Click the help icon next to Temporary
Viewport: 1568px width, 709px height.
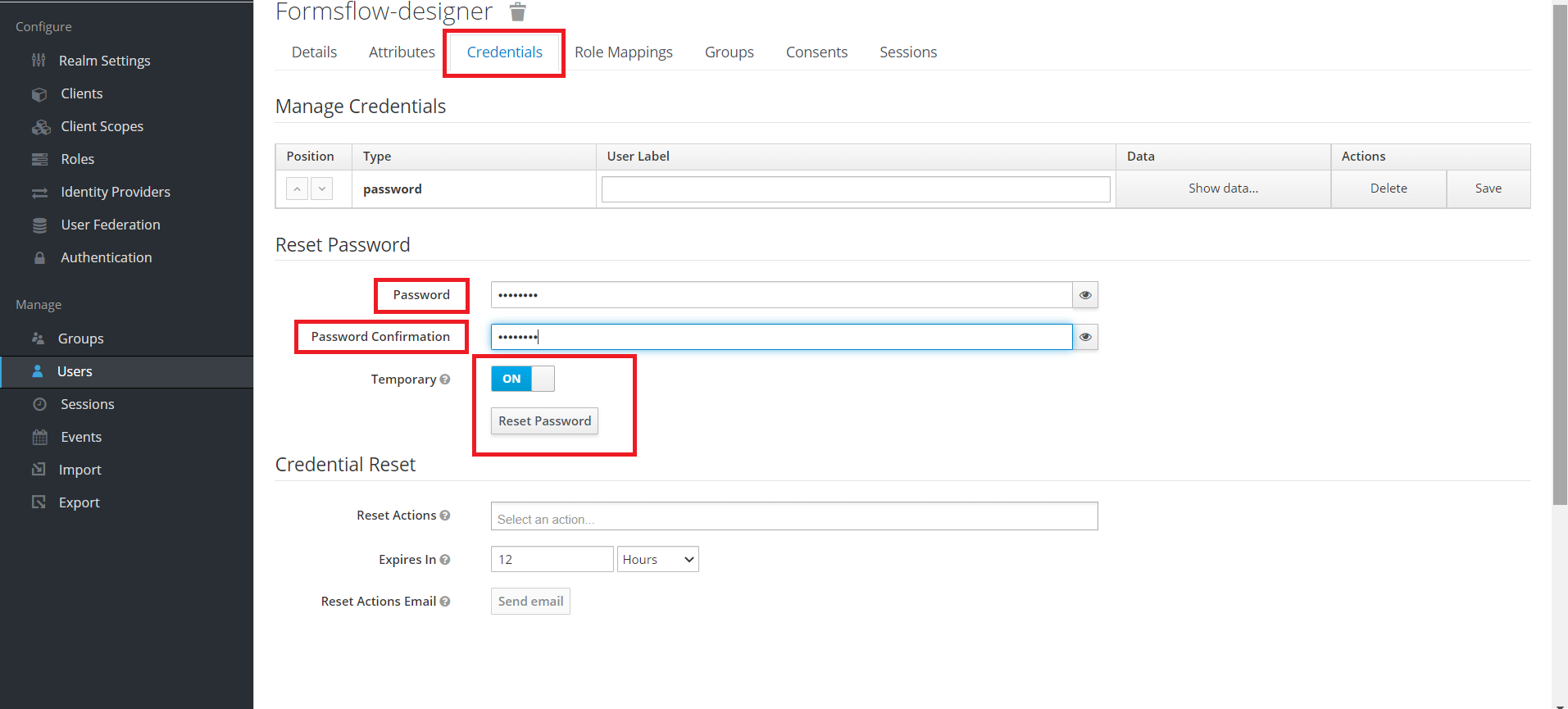pos(445,379)
